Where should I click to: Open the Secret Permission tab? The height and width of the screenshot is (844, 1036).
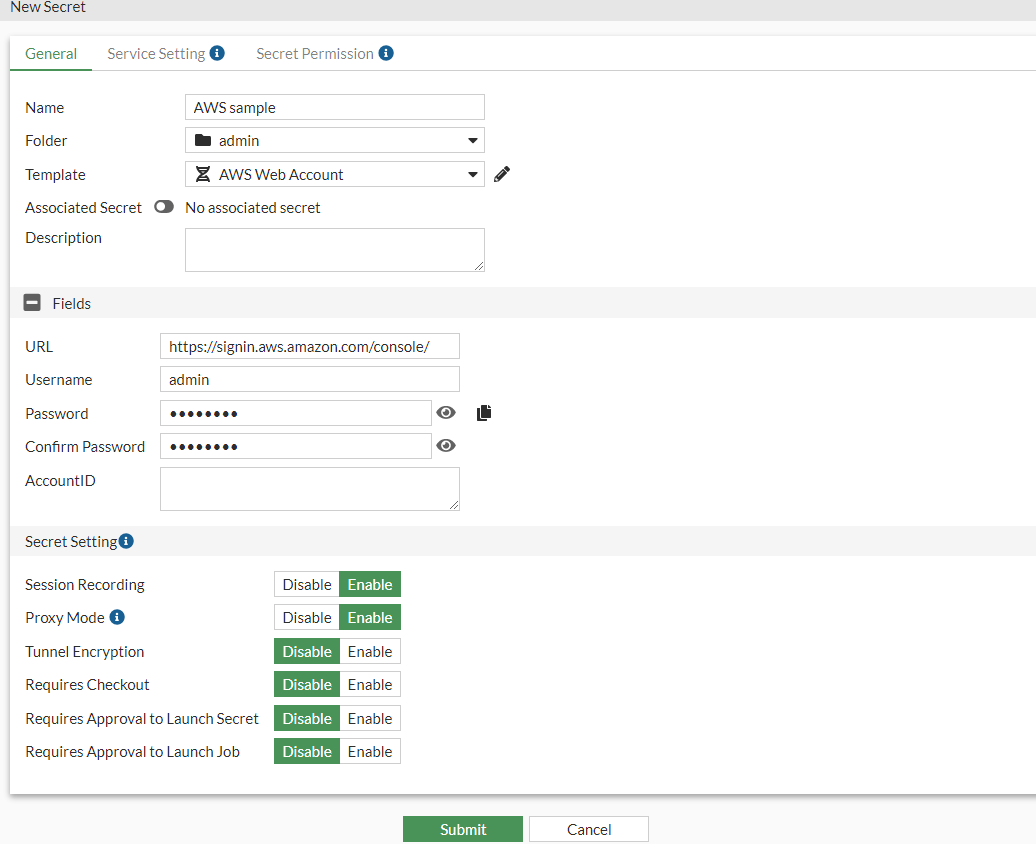[x=314, y=53]
